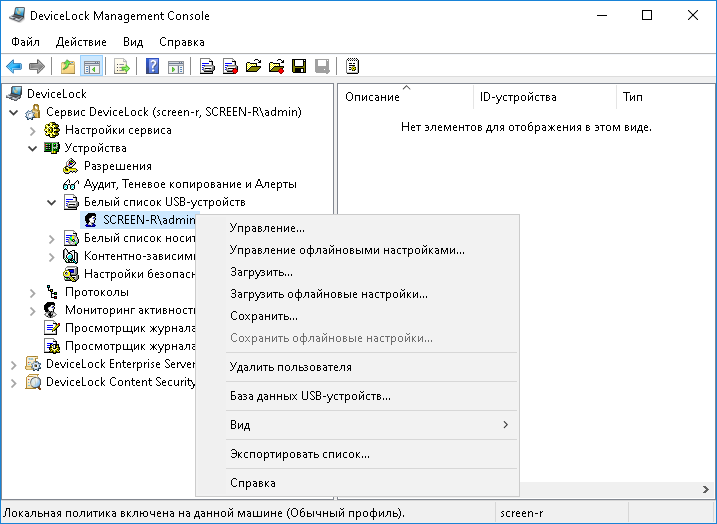The width and height of the screenshot is (717, 524).
Task: Expand the DeviceLock Content Security node
Action: [14, 383]
